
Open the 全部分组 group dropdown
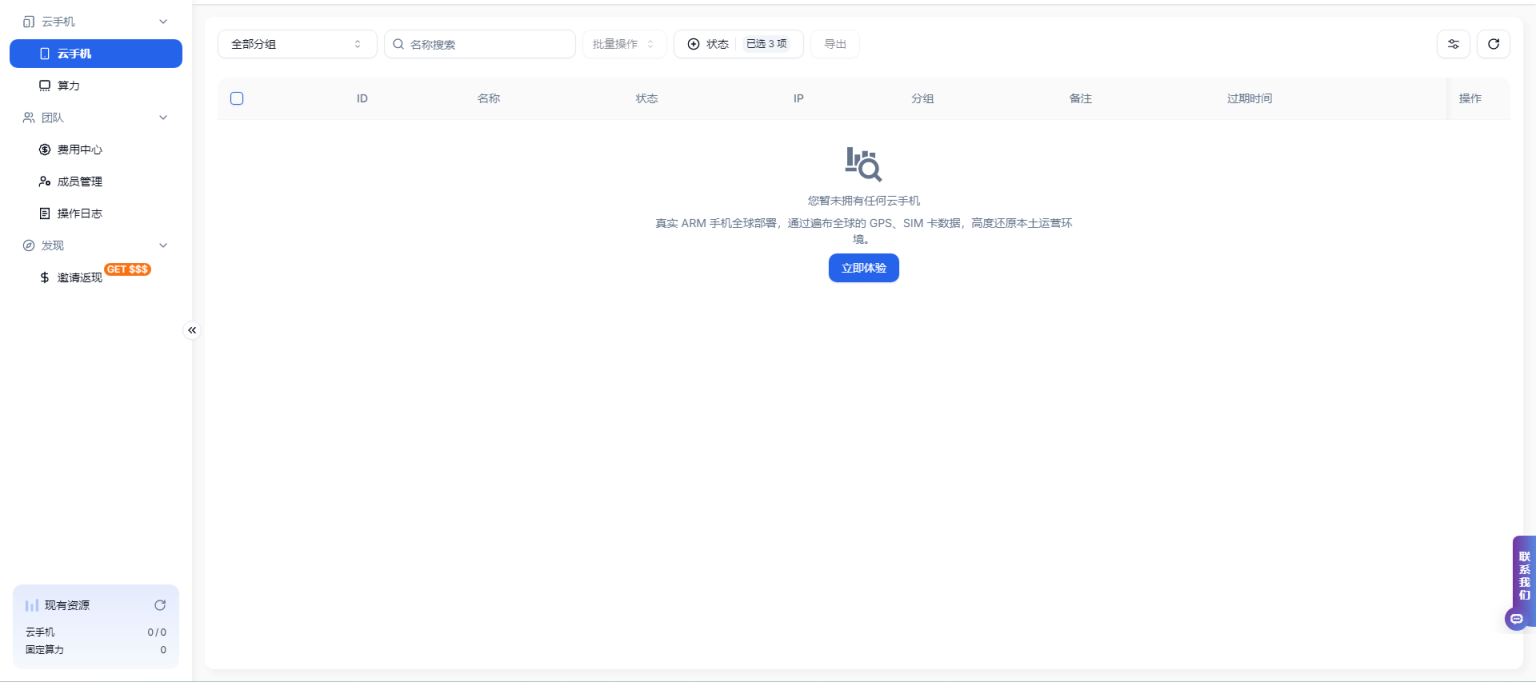tap(297, 44)
